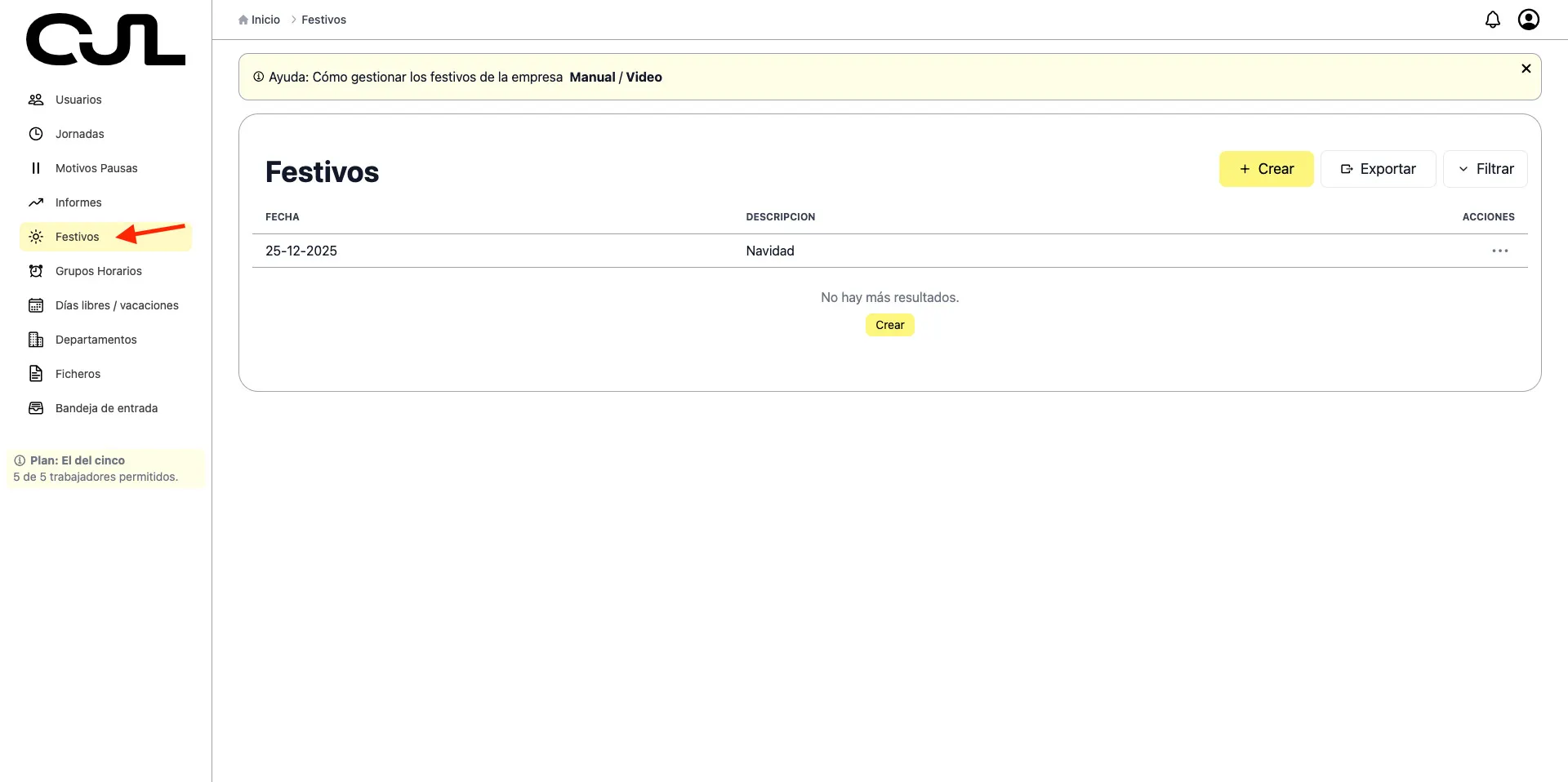Click the Motivos Pausas pause icon

point(36,168)
